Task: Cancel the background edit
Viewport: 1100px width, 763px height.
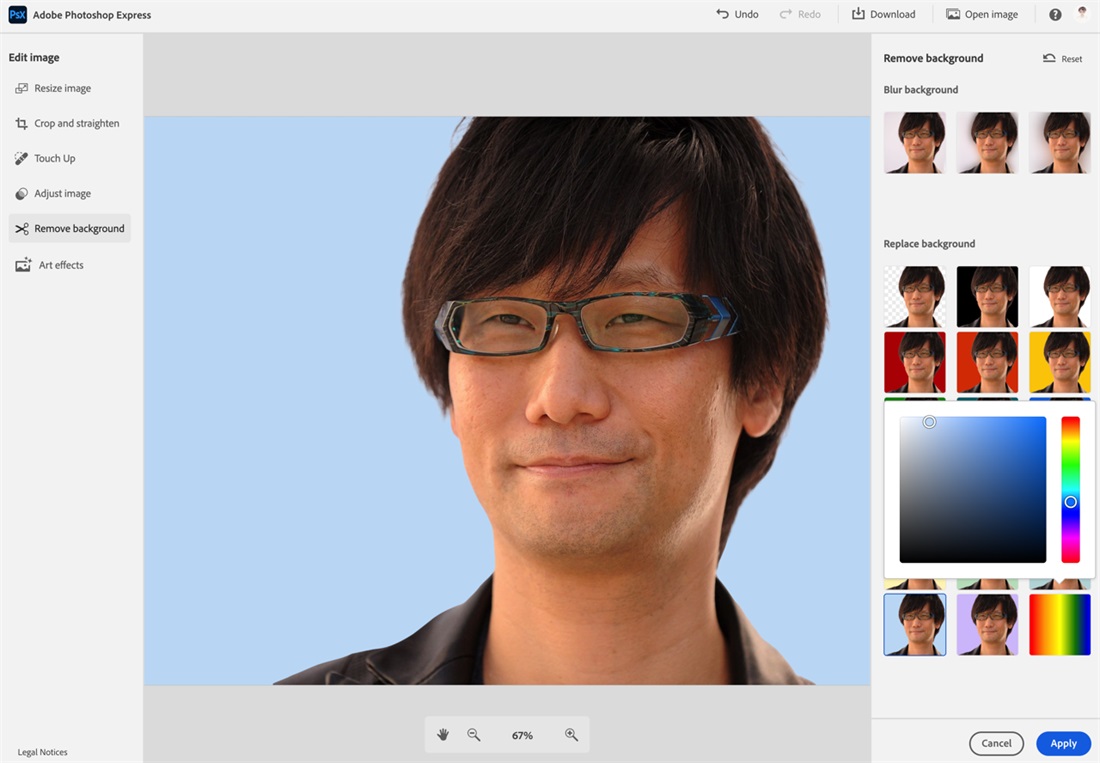Action: pyautogui.click(x=996, y=743)
